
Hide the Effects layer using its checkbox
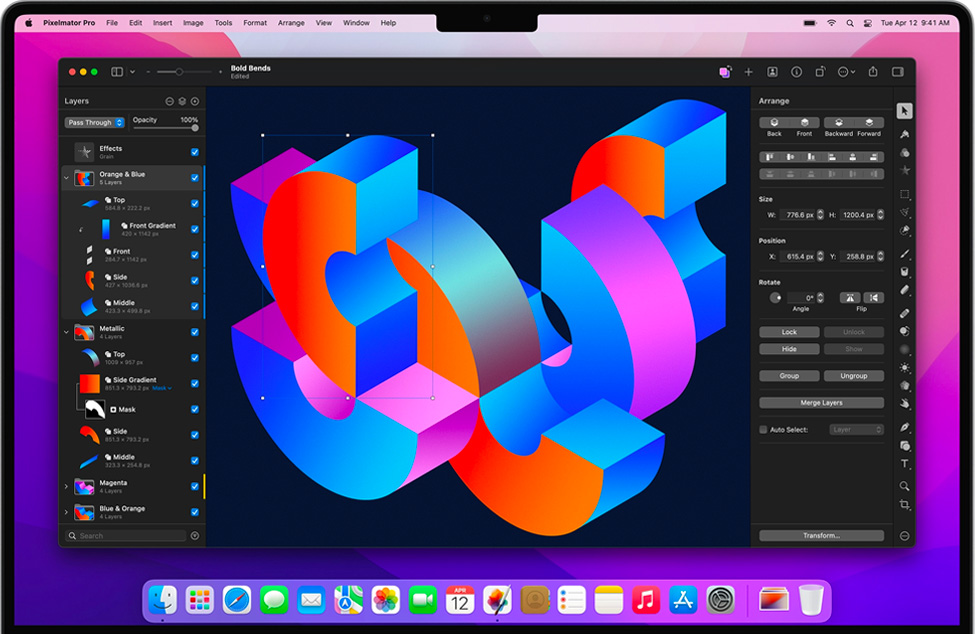tap(195, 152)
